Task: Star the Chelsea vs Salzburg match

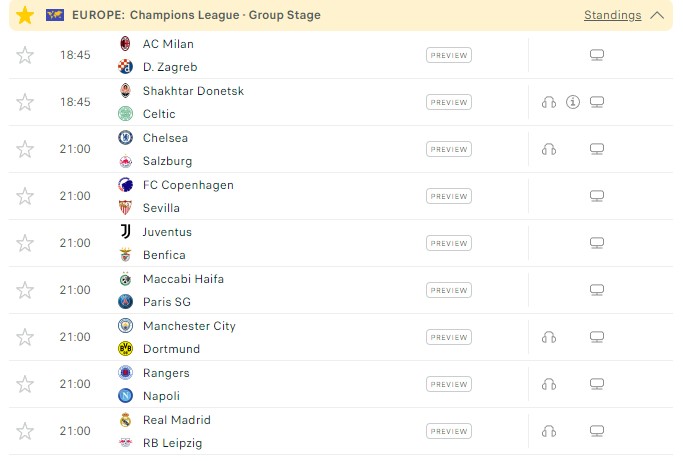Action: [x=25, y=149]
